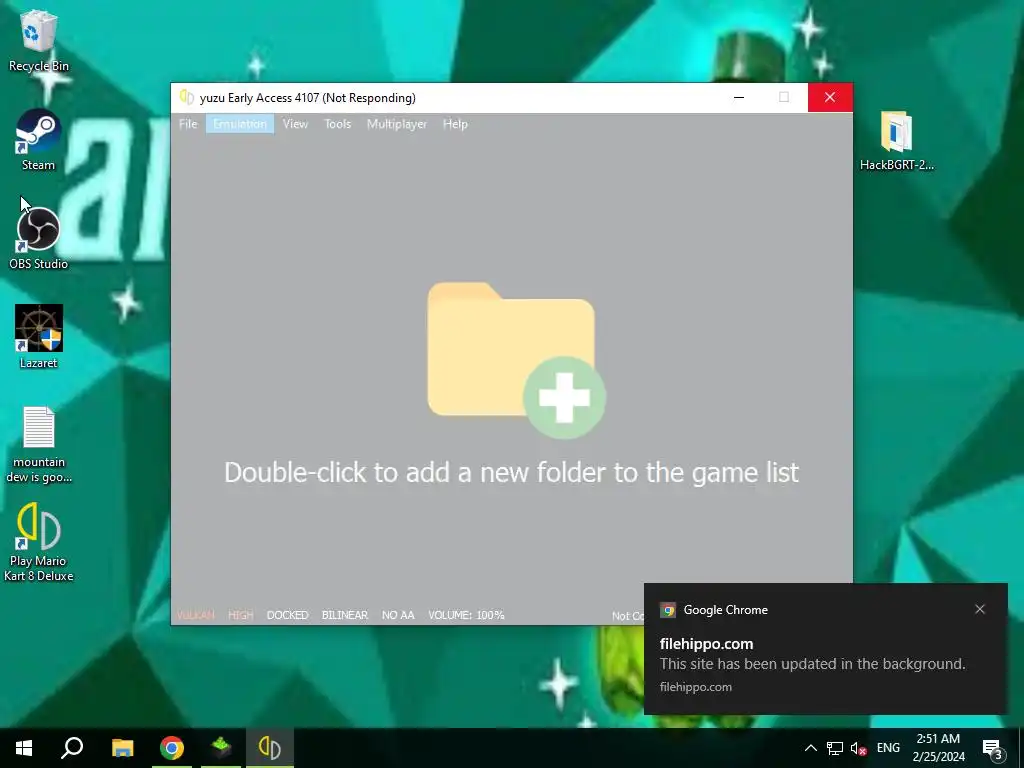This screenshot has width=1024, height=768.
Task: Select the mountain dew text file icon
Action: click(x=38, y=444)
